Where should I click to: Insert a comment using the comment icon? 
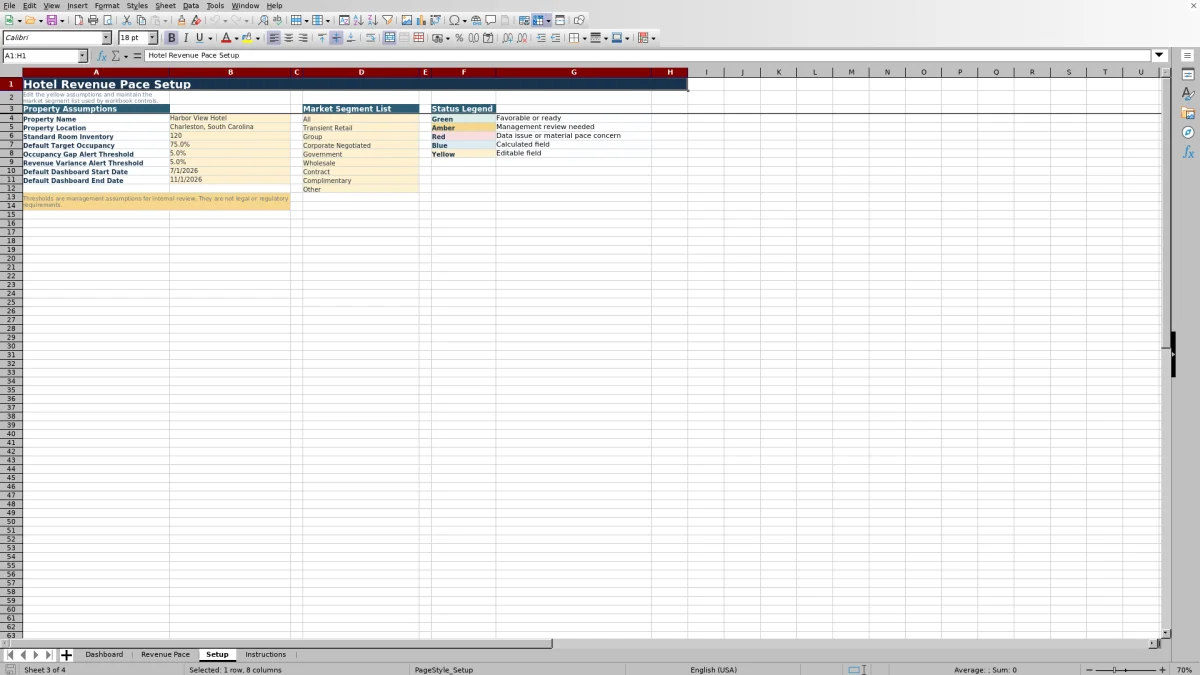[x=491, y=20]
